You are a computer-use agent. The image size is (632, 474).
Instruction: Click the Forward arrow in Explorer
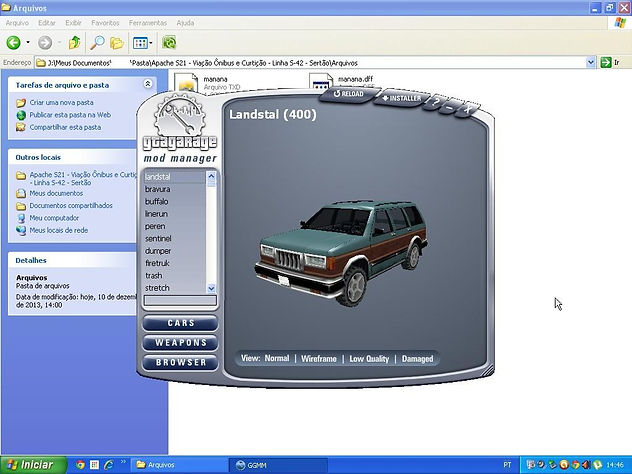(45, 42)
